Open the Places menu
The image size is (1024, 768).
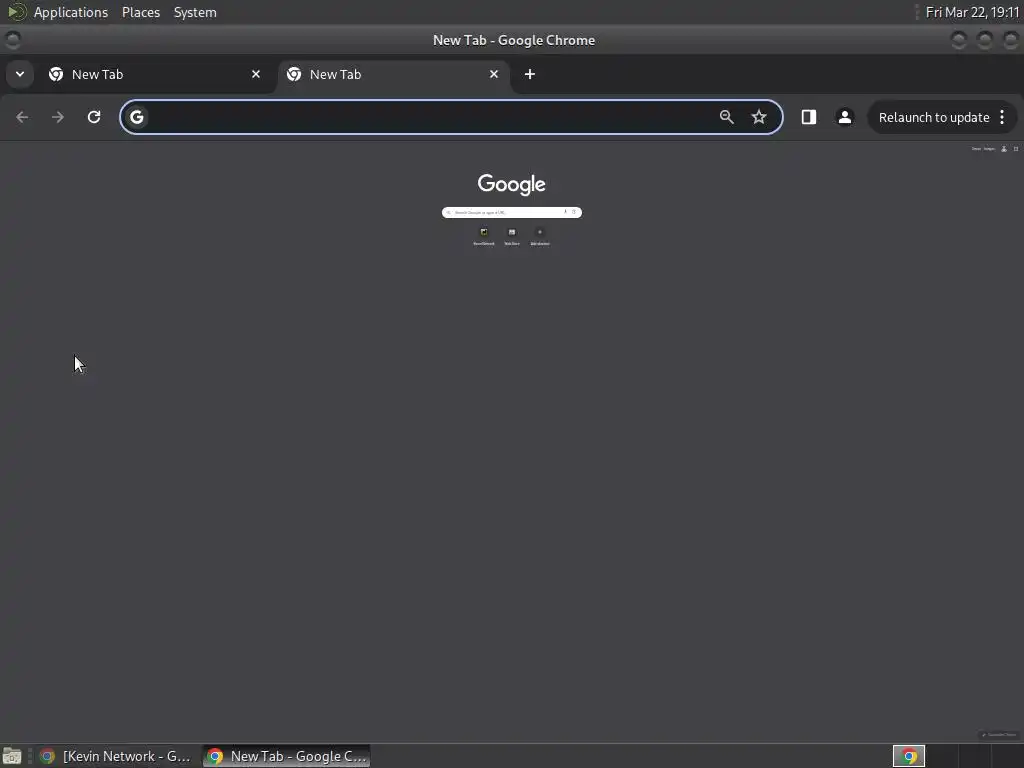point(140,12)
